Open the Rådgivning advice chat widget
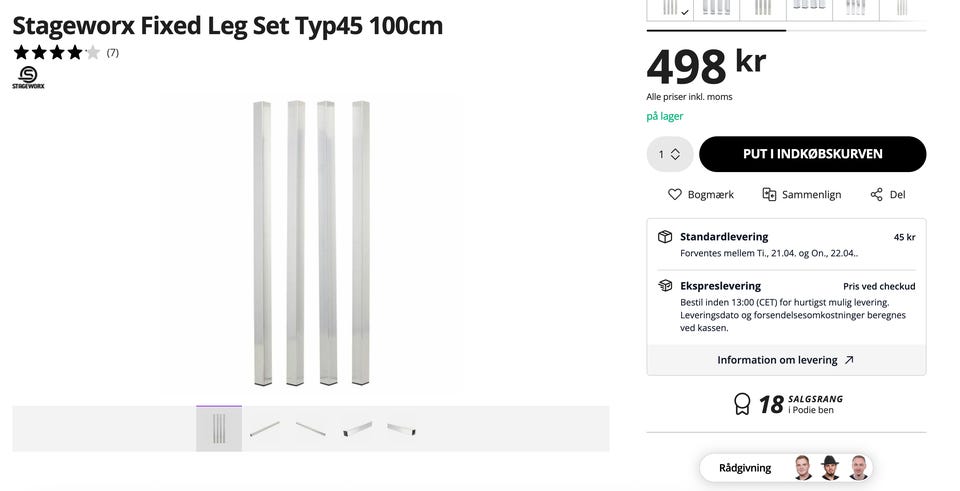The width and height of the screenshot is (960, 491). pyautogui.click(x=786, y=468)
